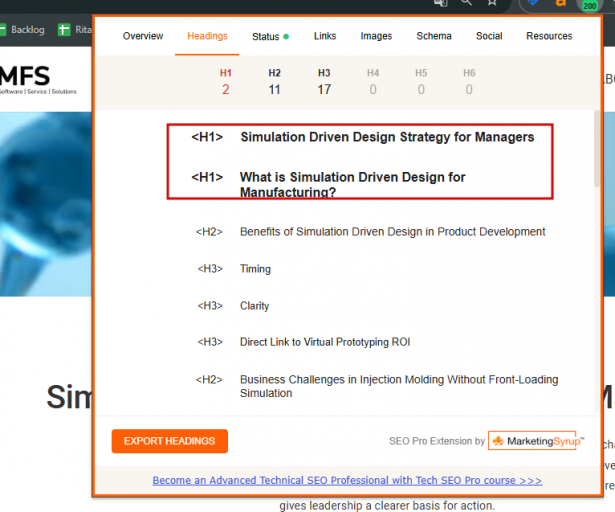Click the headings list vertical scrollbar
Image resolution: width=615 pixels, height=512 pixels.
pos(597,149)
